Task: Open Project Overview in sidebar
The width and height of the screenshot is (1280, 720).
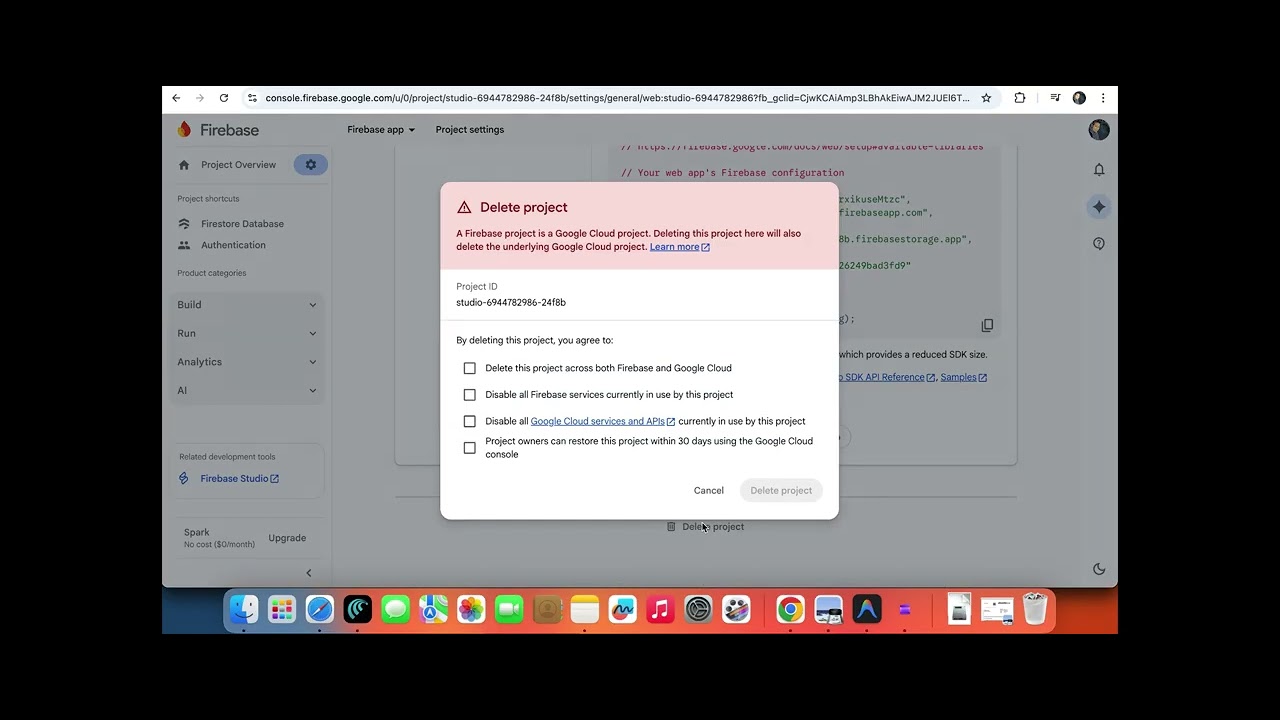Action: (230, 165)
